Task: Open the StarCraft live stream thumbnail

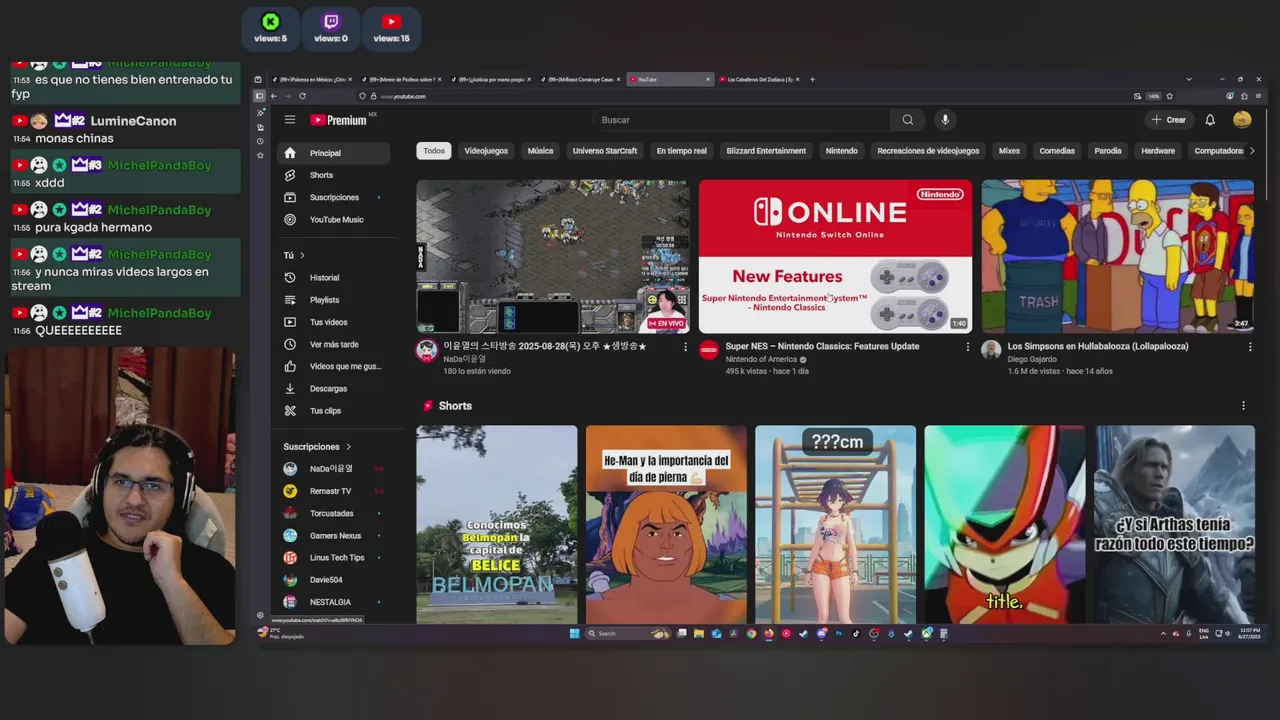Action: coord(553,256)
